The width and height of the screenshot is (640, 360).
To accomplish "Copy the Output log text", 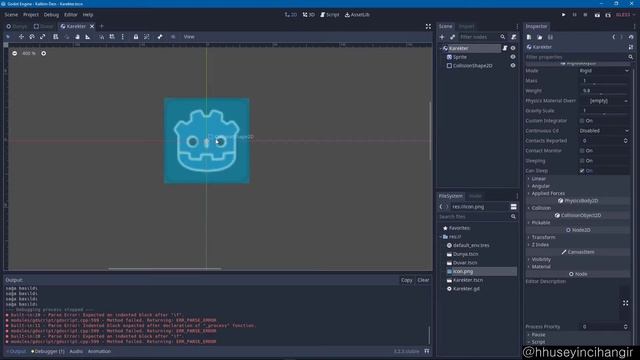I will coord(407,280).
